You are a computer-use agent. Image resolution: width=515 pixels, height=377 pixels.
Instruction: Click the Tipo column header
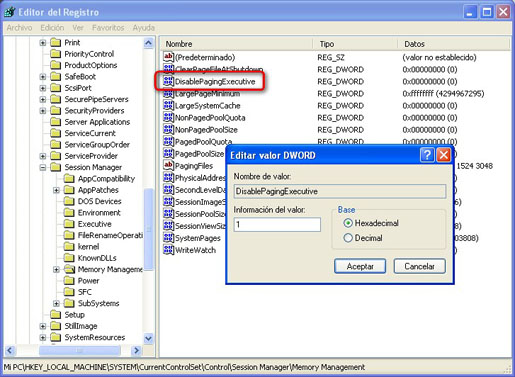coord(355,44)
